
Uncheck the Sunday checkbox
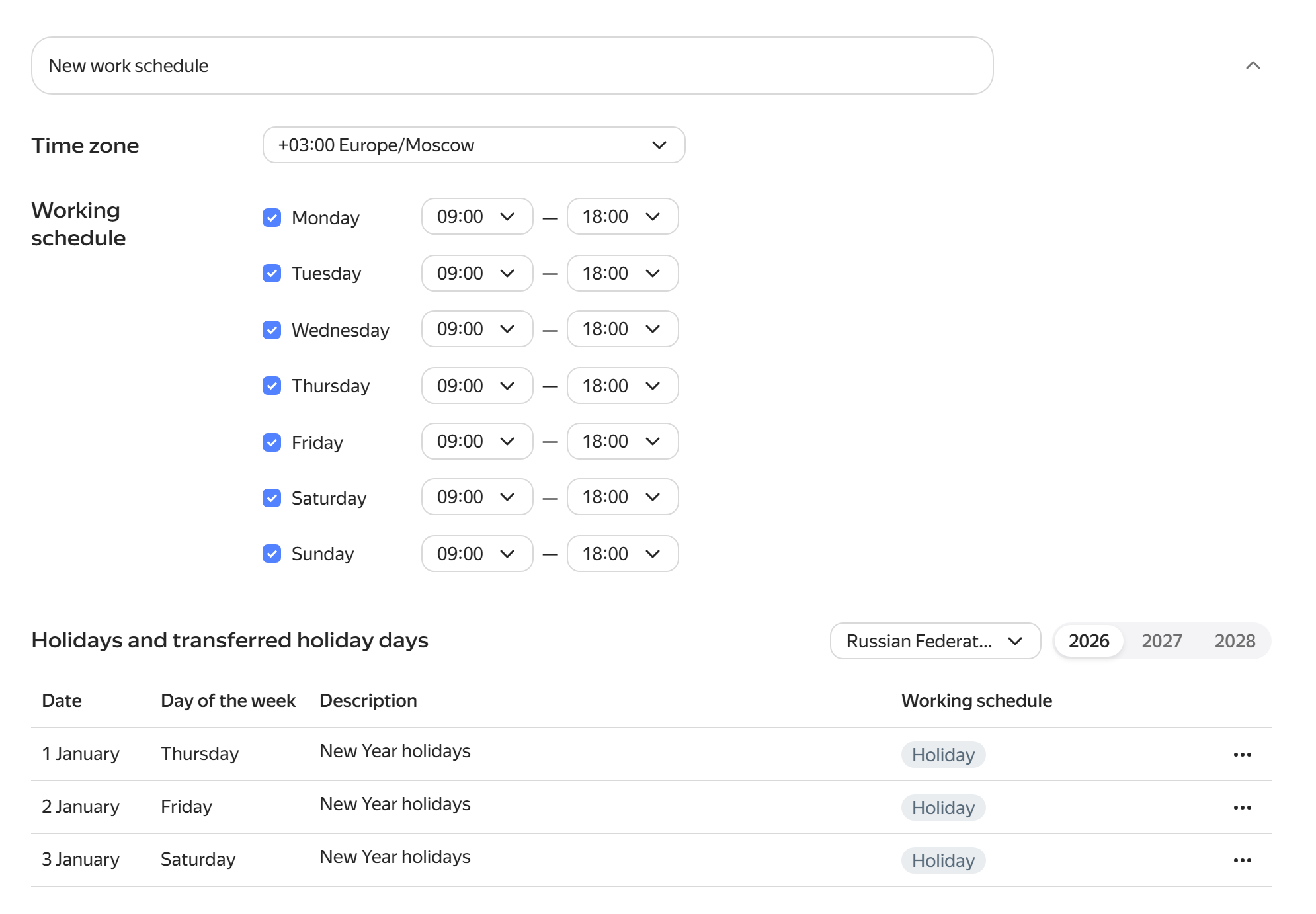coord(272,554)
